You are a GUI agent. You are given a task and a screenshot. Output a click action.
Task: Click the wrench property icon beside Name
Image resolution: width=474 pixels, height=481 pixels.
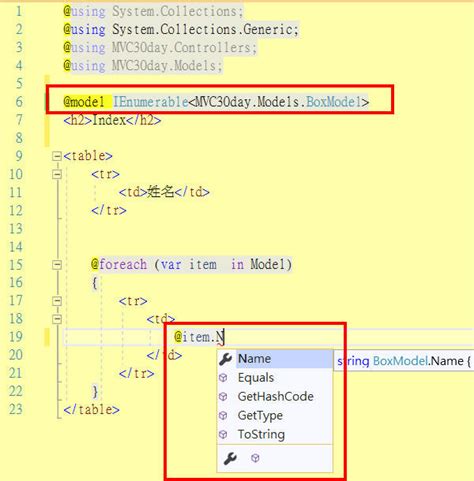[226, 359]
